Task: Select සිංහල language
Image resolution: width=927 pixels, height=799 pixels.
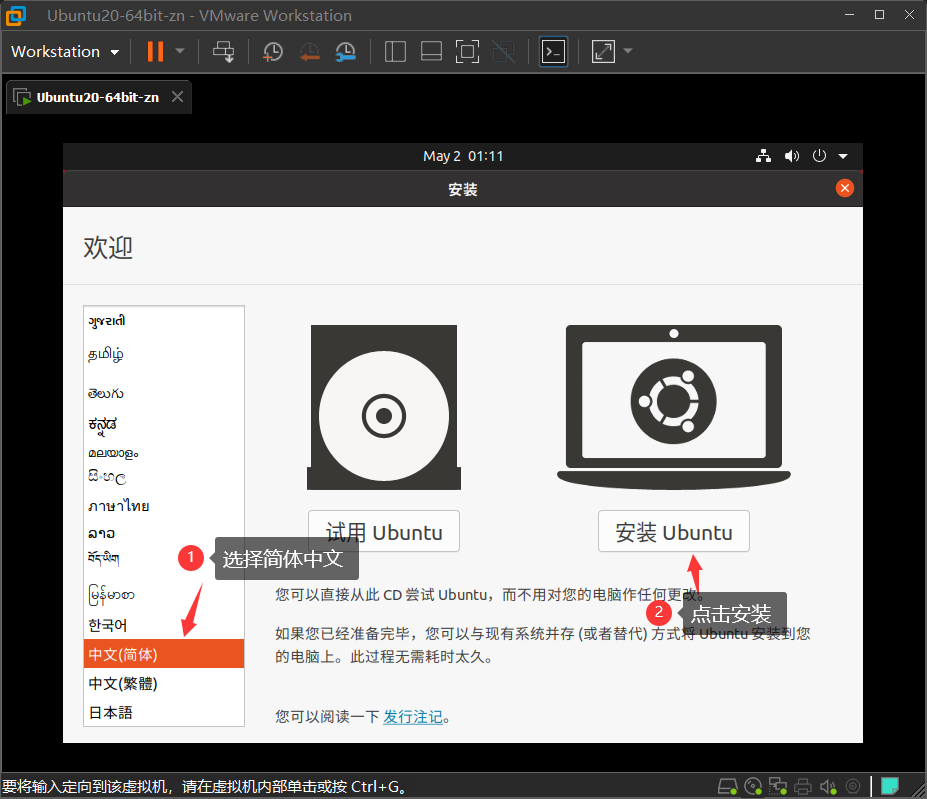Action: [164, 477]
